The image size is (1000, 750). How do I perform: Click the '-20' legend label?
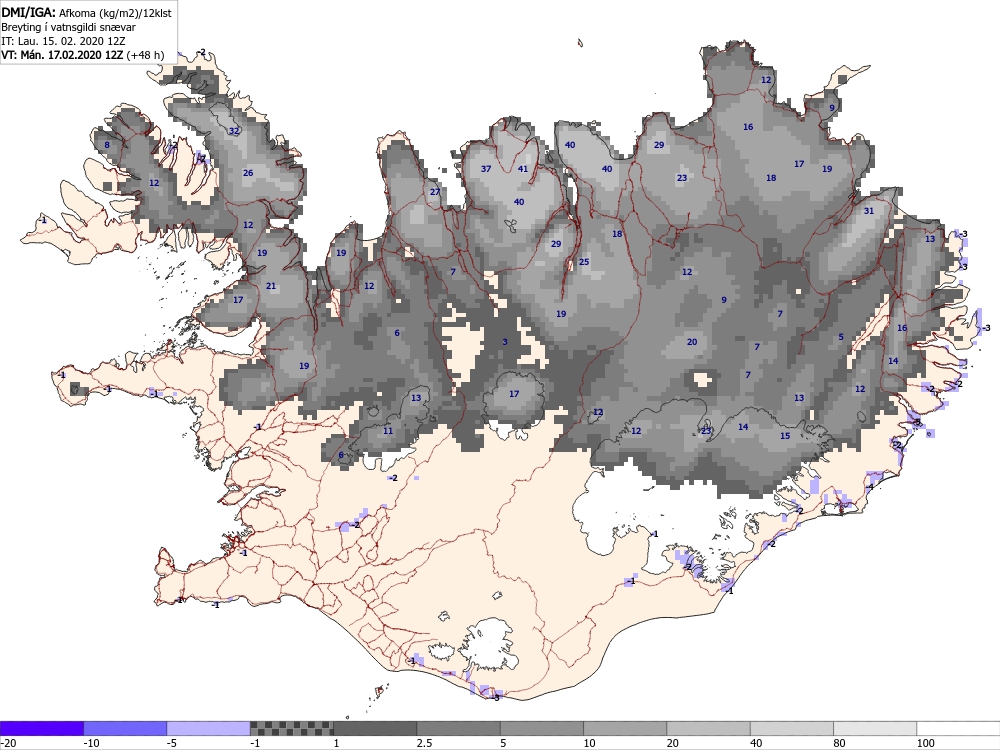[8, 743]
